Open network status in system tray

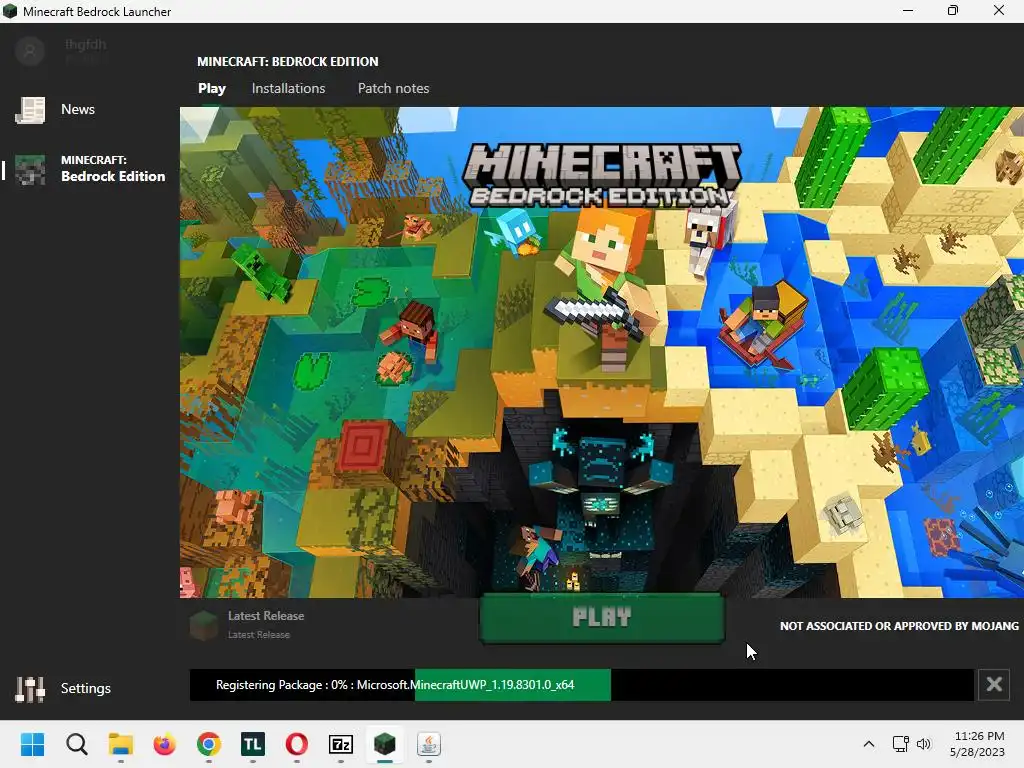(901, 744)
